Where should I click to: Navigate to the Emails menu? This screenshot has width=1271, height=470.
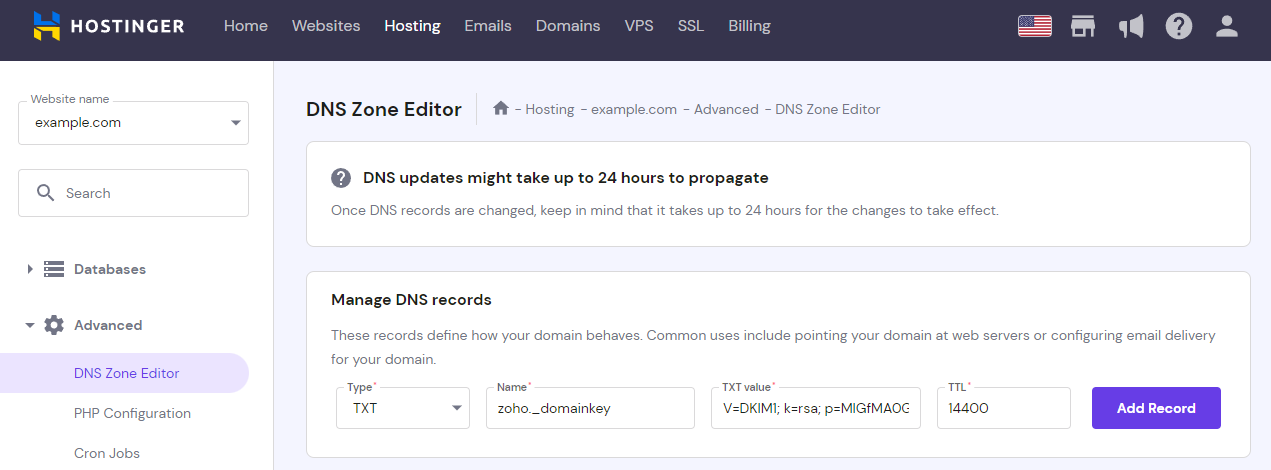(x=487, y=26)
